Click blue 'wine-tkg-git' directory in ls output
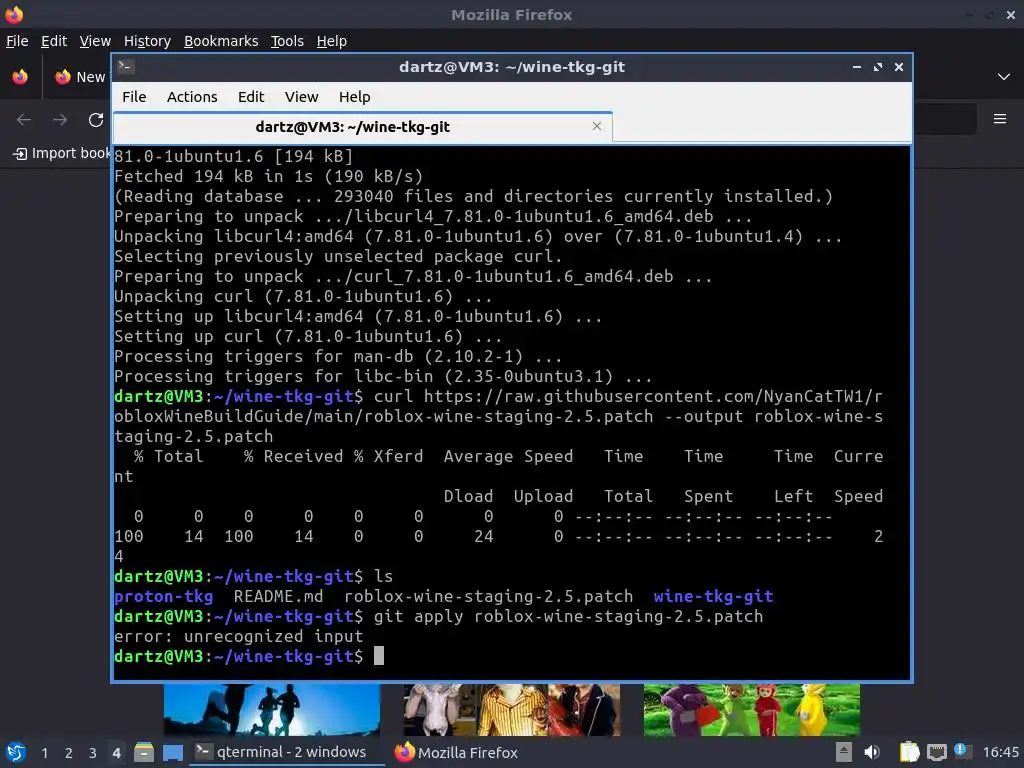Image resolution: width=1024 pixels, height=768 pixels. pyautogui.click(x=713, y=596)
